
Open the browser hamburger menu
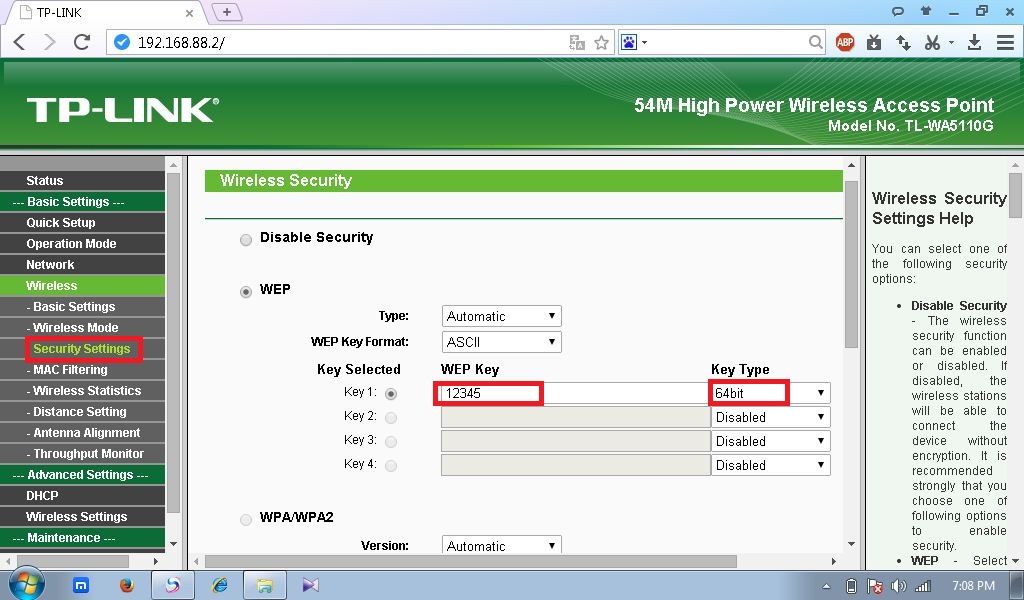pyautogui.click(x=1005, y=42)
